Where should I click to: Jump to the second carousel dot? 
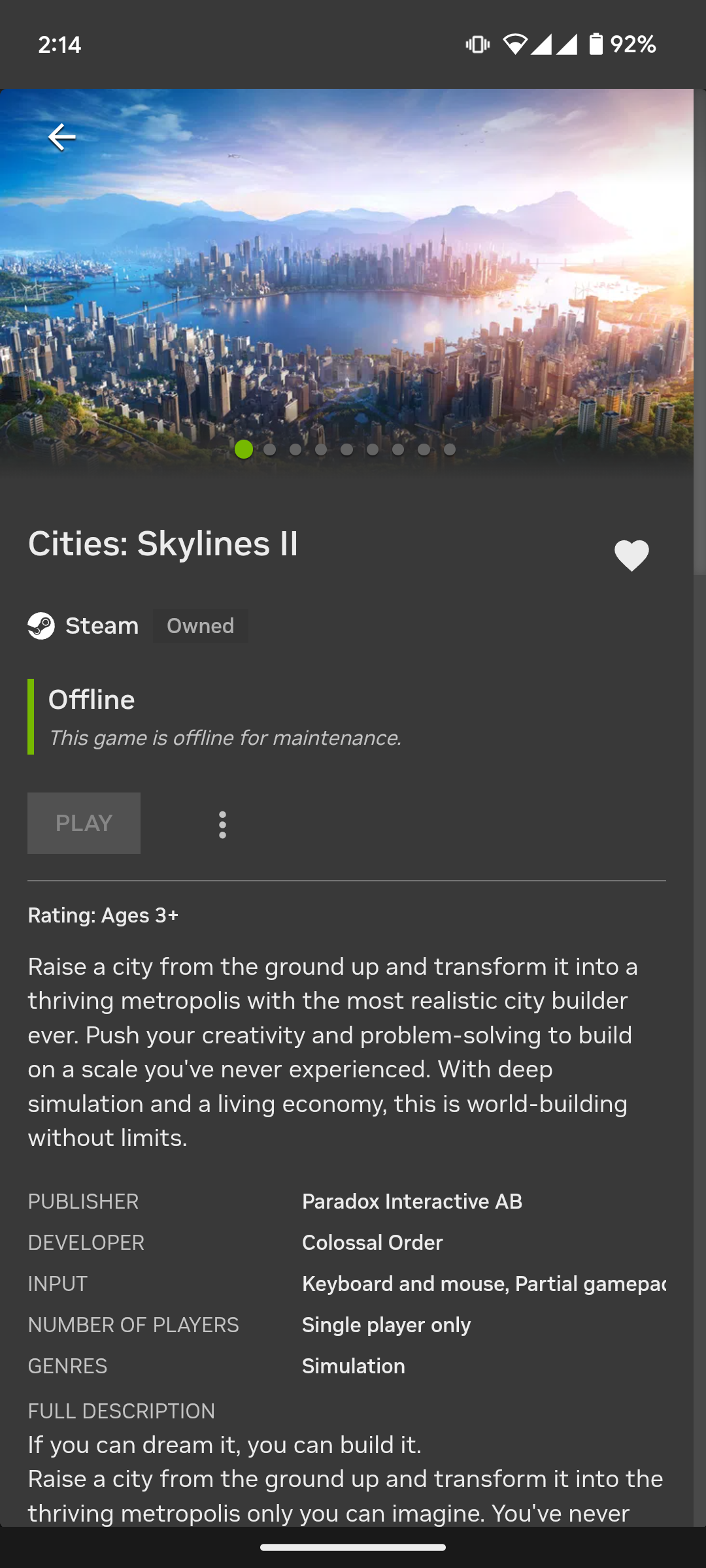(269, 449)
